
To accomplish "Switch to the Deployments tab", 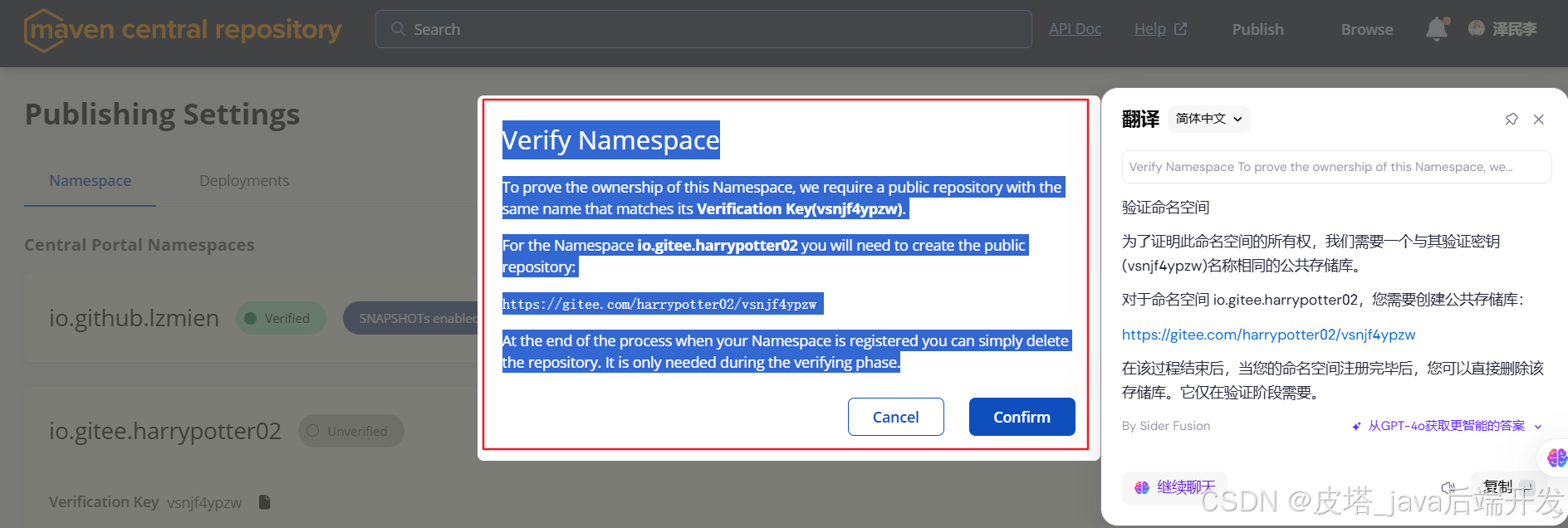I will click(x=244, y=181).
